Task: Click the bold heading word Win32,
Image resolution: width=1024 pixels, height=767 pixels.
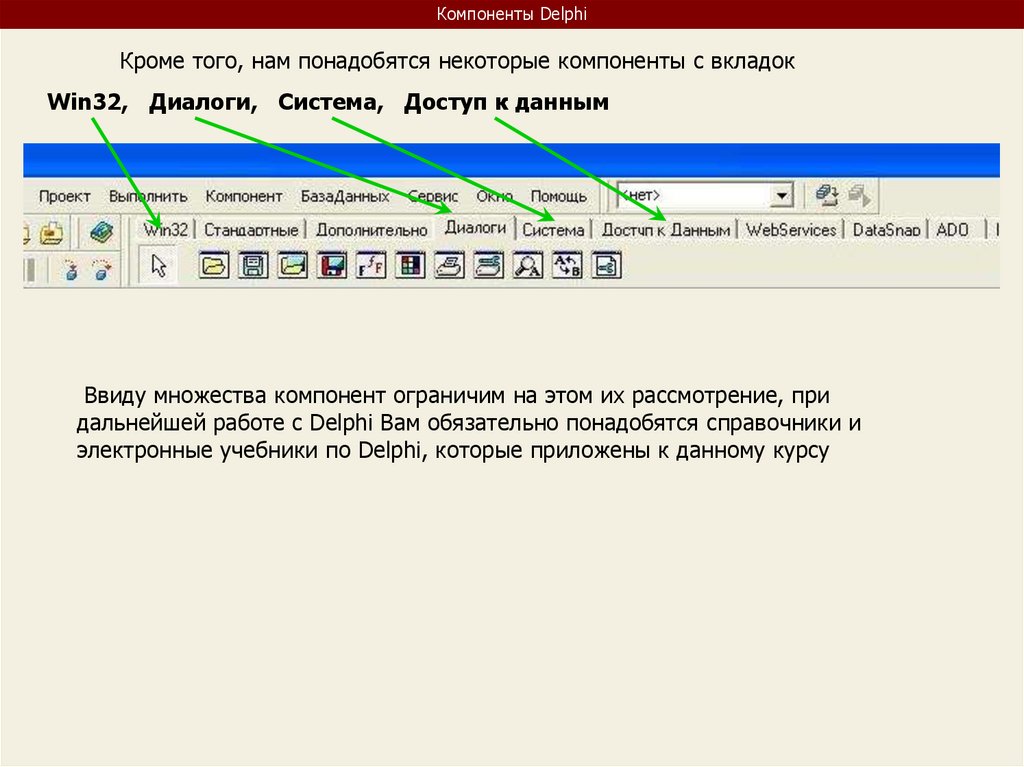Action: coord(88,102)
